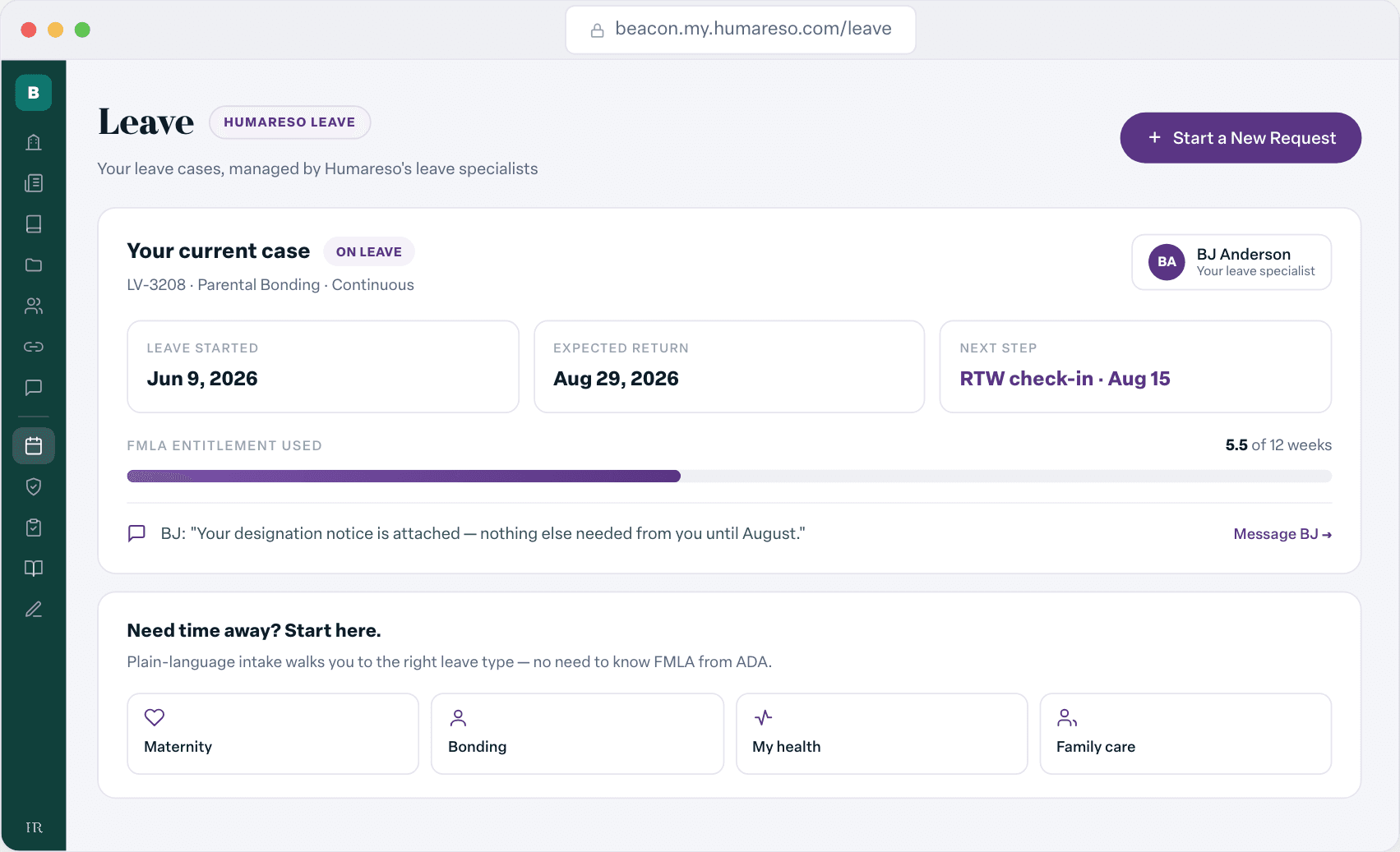Click the ON LEAVE status badge
1400x852 pixels.
point(369,252)
